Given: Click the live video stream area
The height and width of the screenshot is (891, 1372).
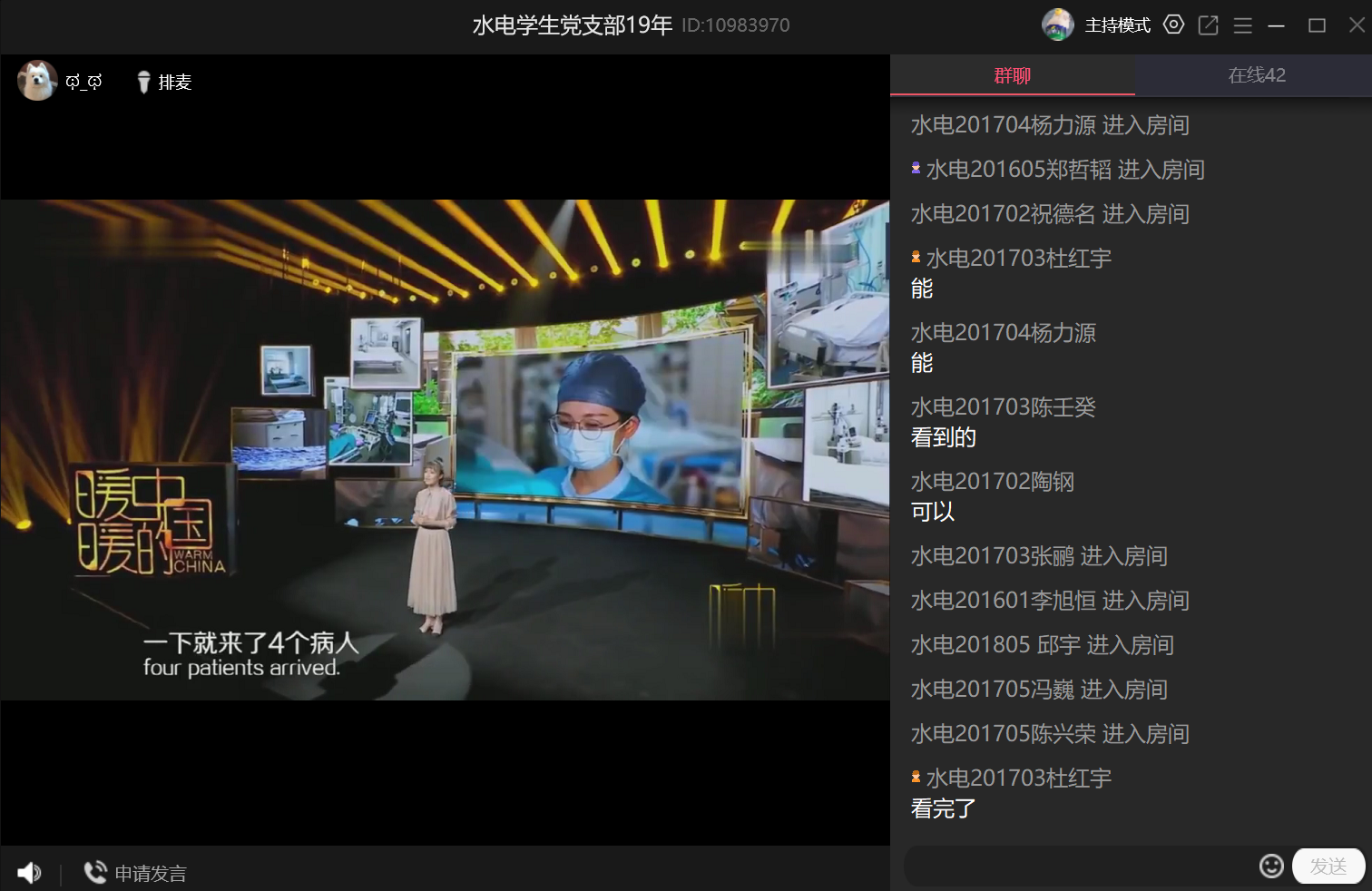Looking at the screenshot, I should coord(445,449).
